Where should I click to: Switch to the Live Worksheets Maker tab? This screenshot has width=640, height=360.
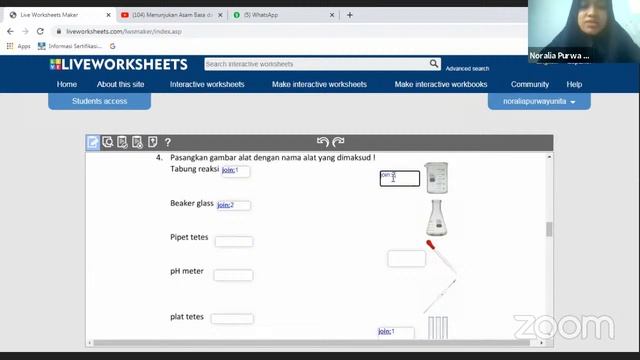[60, 15]
